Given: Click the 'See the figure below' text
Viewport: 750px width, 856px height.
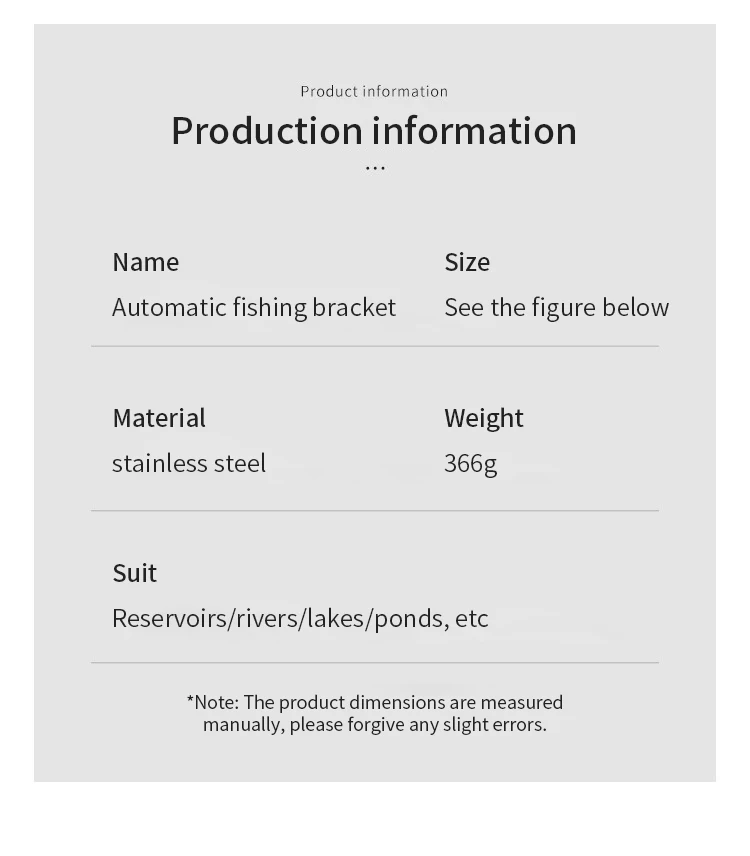Looking at the screenshot, I should pos(556,307).
